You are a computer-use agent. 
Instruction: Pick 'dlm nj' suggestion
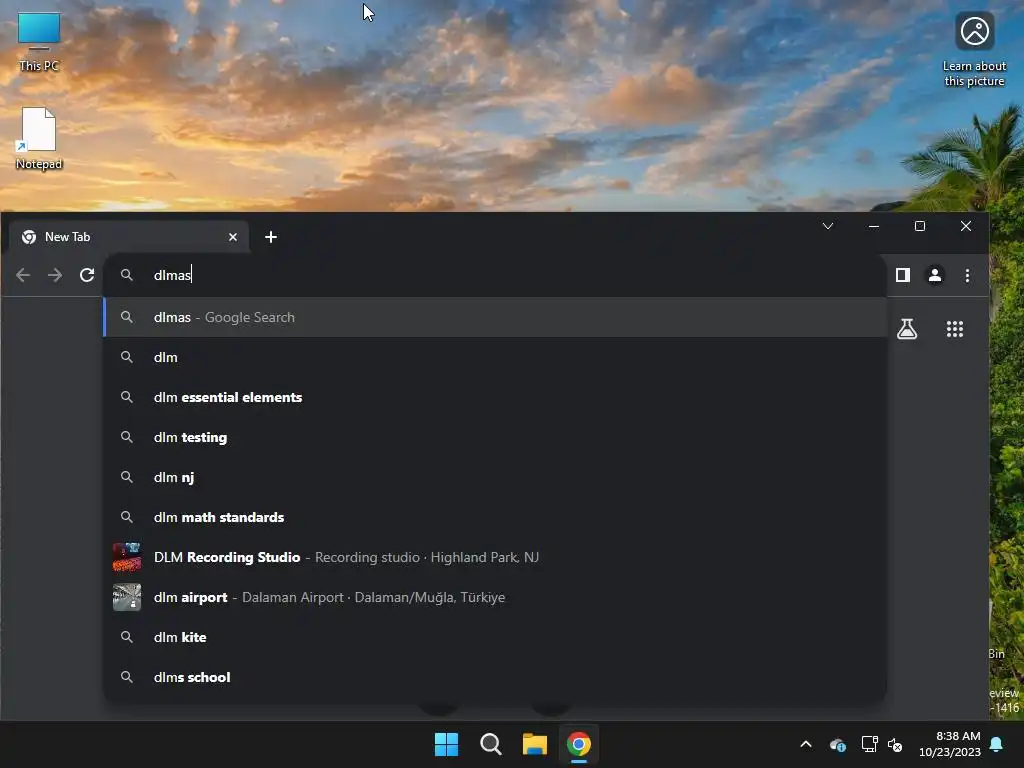(x=494, y=477)
